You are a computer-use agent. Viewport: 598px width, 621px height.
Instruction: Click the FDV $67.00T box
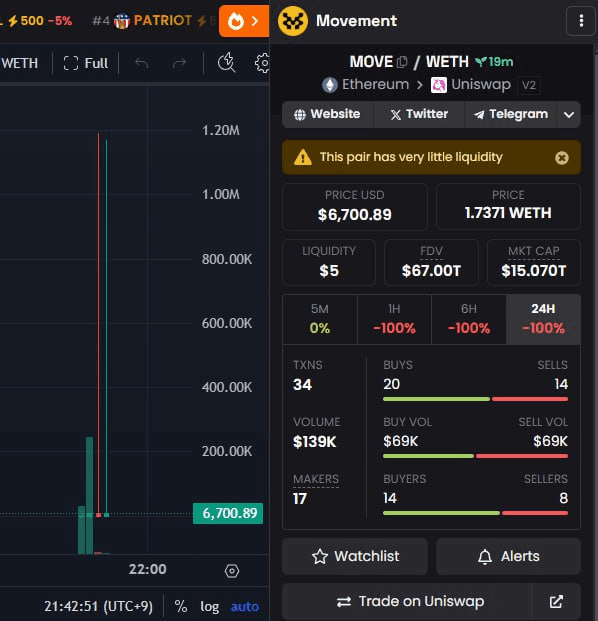click(431, 262)
